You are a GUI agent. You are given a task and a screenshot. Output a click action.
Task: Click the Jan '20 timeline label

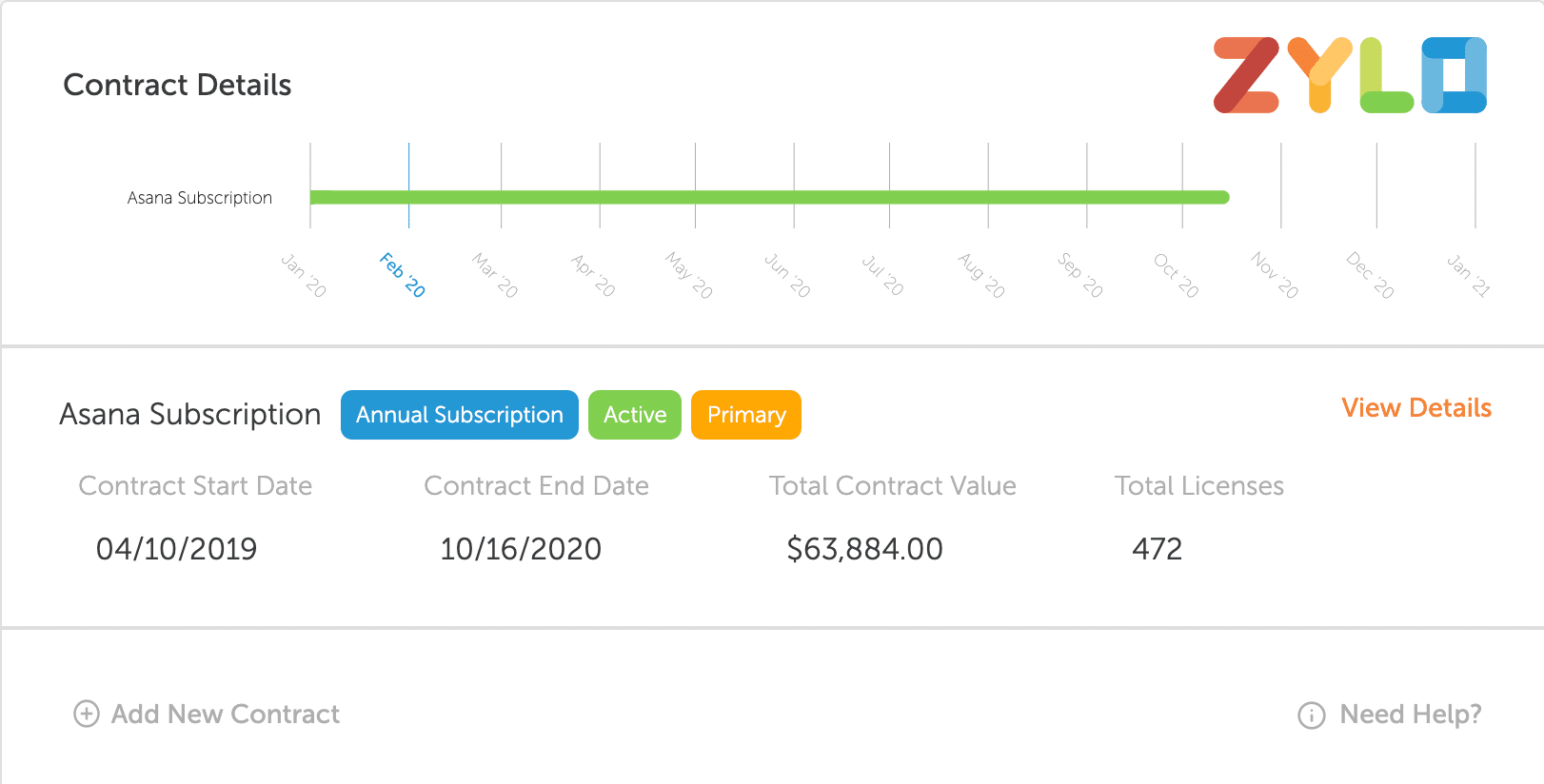(x=304, y=275)
